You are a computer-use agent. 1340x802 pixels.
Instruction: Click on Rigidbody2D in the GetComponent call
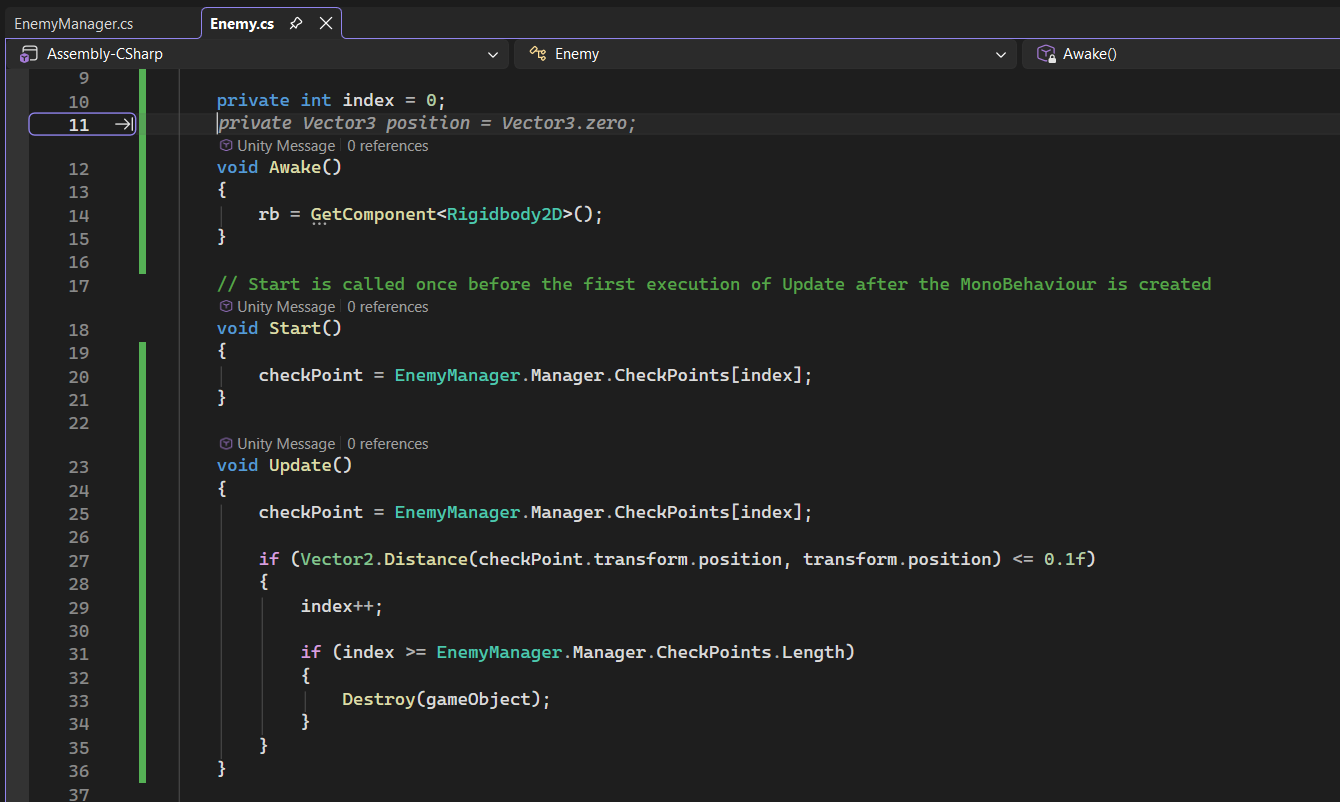(504, 214)
